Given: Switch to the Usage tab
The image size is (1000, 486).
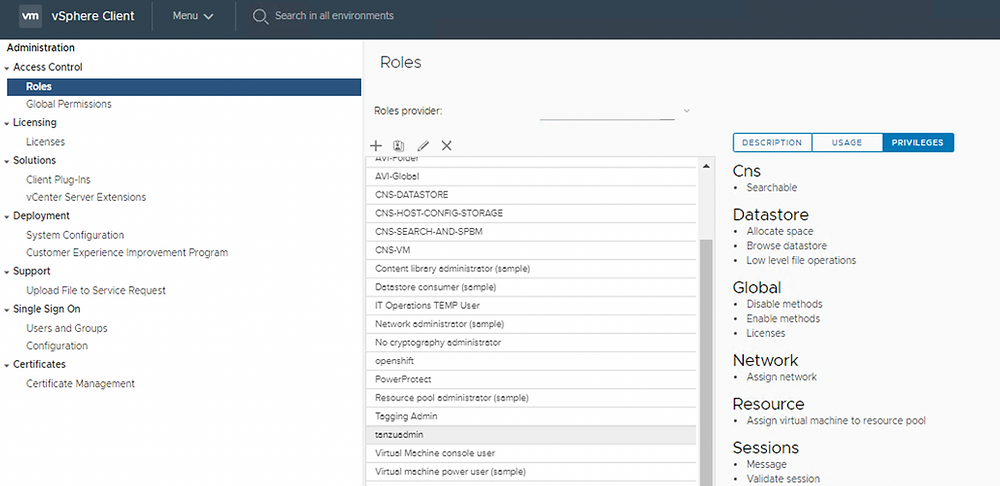Looking at the screenshot, I should coord(847,142).
